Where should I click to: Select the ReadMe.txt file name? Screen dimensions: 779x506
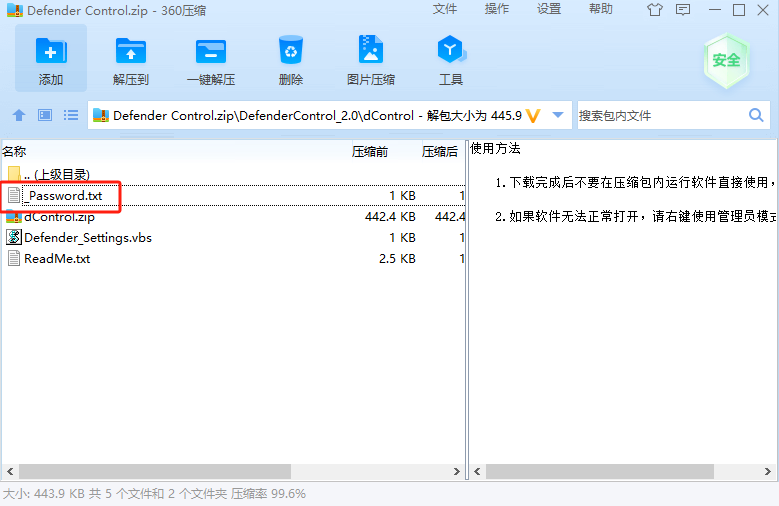pyautogui.click(x=57, y=258)
